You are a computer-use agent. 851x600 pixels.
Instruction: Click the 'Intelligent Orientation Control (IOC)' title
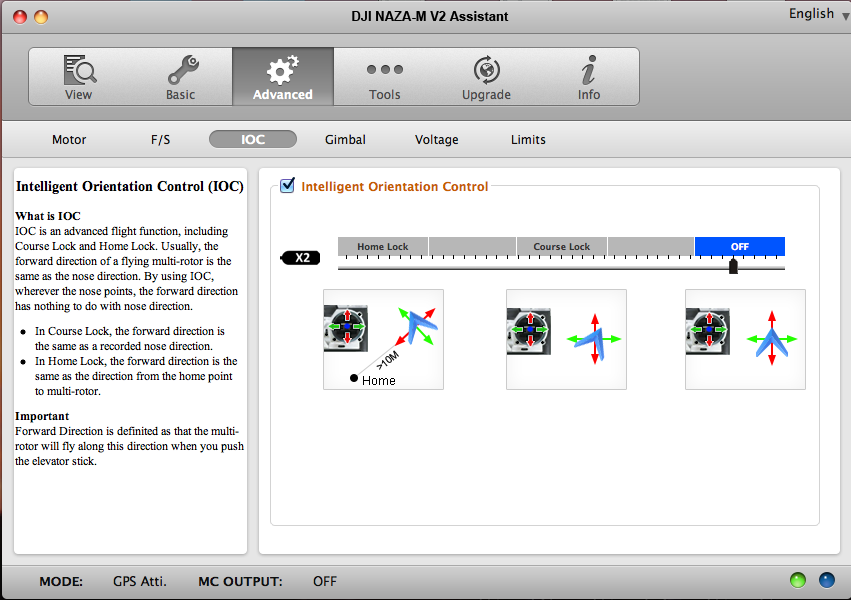(130, 187)
